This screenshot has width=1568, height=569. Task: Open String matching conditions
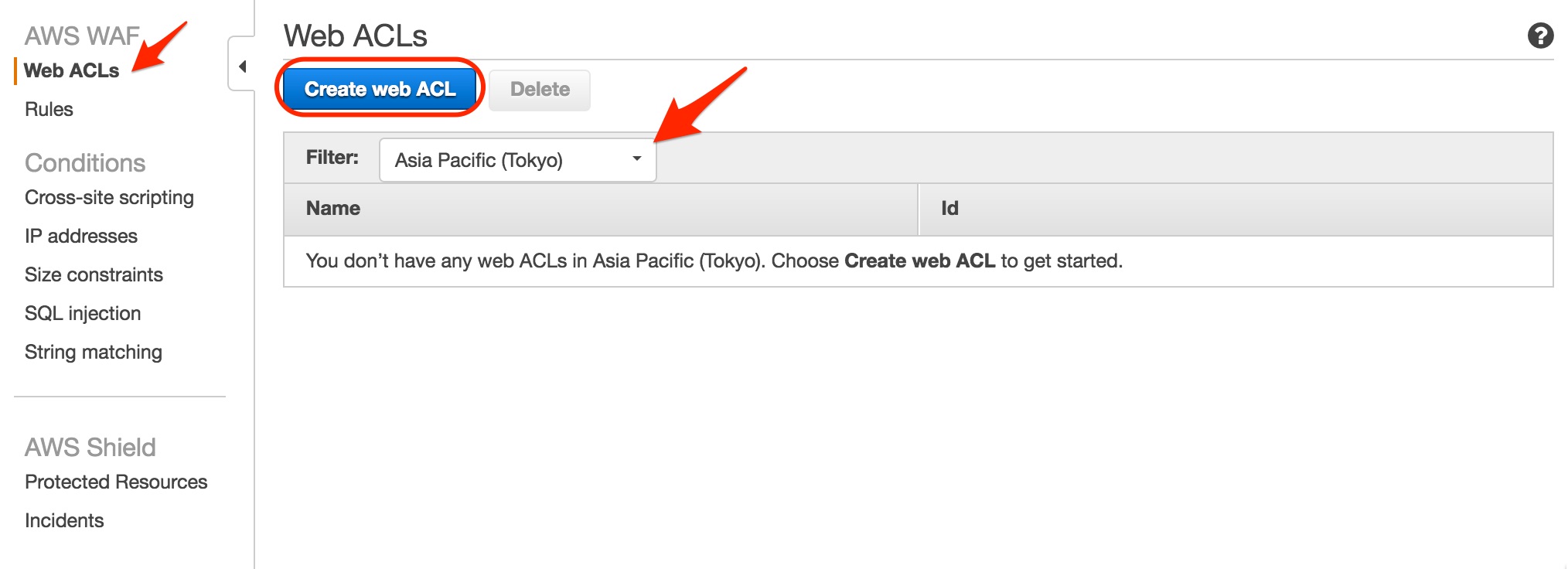[94, 352]
